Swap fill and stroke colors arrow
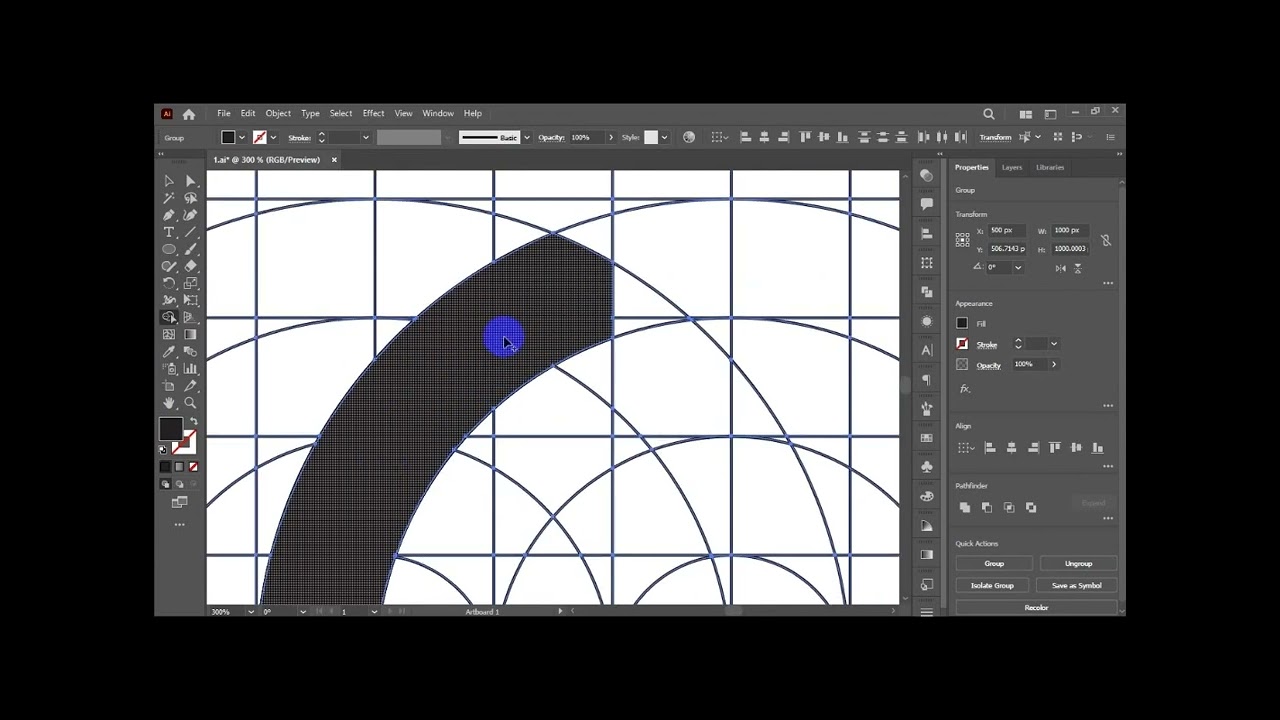1280x720 pixels. (193, 421)
